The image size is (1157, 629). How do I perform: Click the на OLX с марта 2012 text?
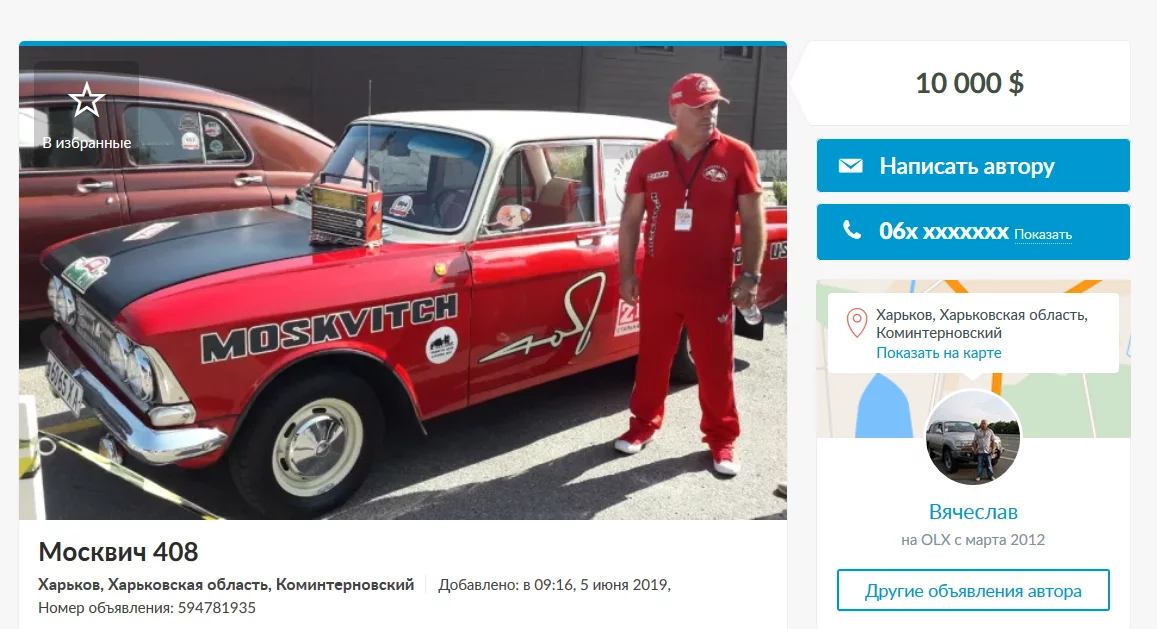click(x=973, y=540)
